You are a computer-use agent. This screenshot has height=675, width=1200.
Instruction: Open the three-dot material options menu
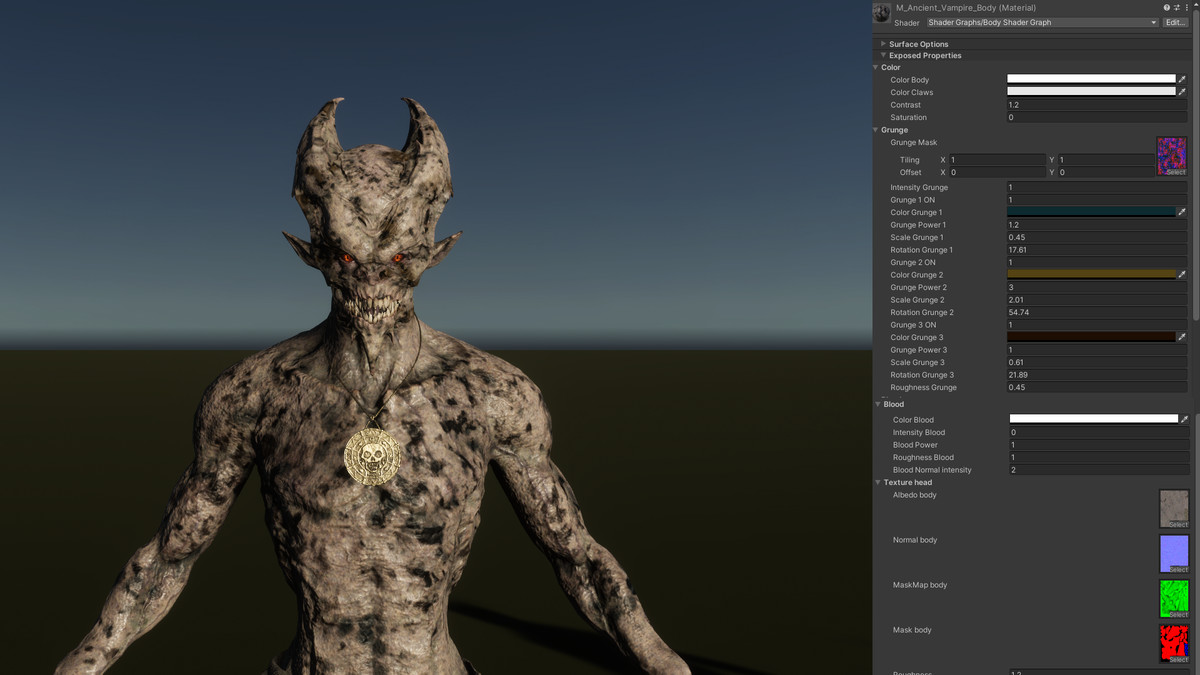click(x=1187, y=7)
